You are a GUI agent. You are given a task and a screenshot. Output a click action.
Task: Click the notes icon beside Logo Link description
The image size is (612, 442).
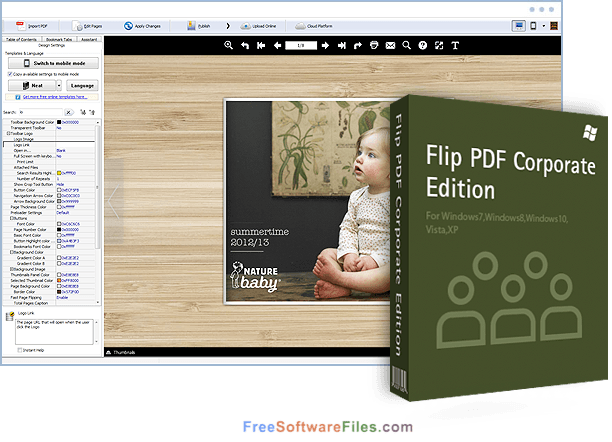coord(10,316)
